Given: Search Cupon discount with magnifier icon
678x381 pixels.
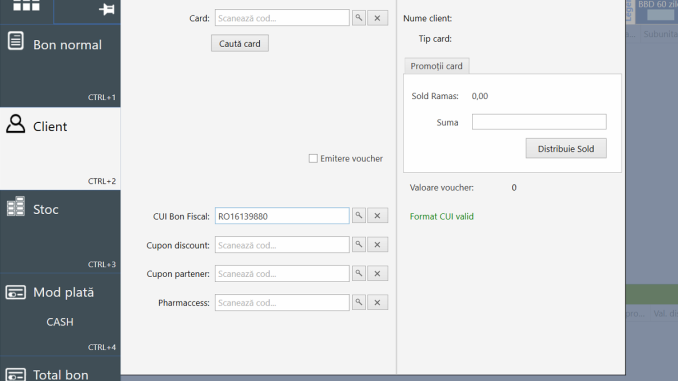Looking at the screenshot, I should (x=359, y=244).
